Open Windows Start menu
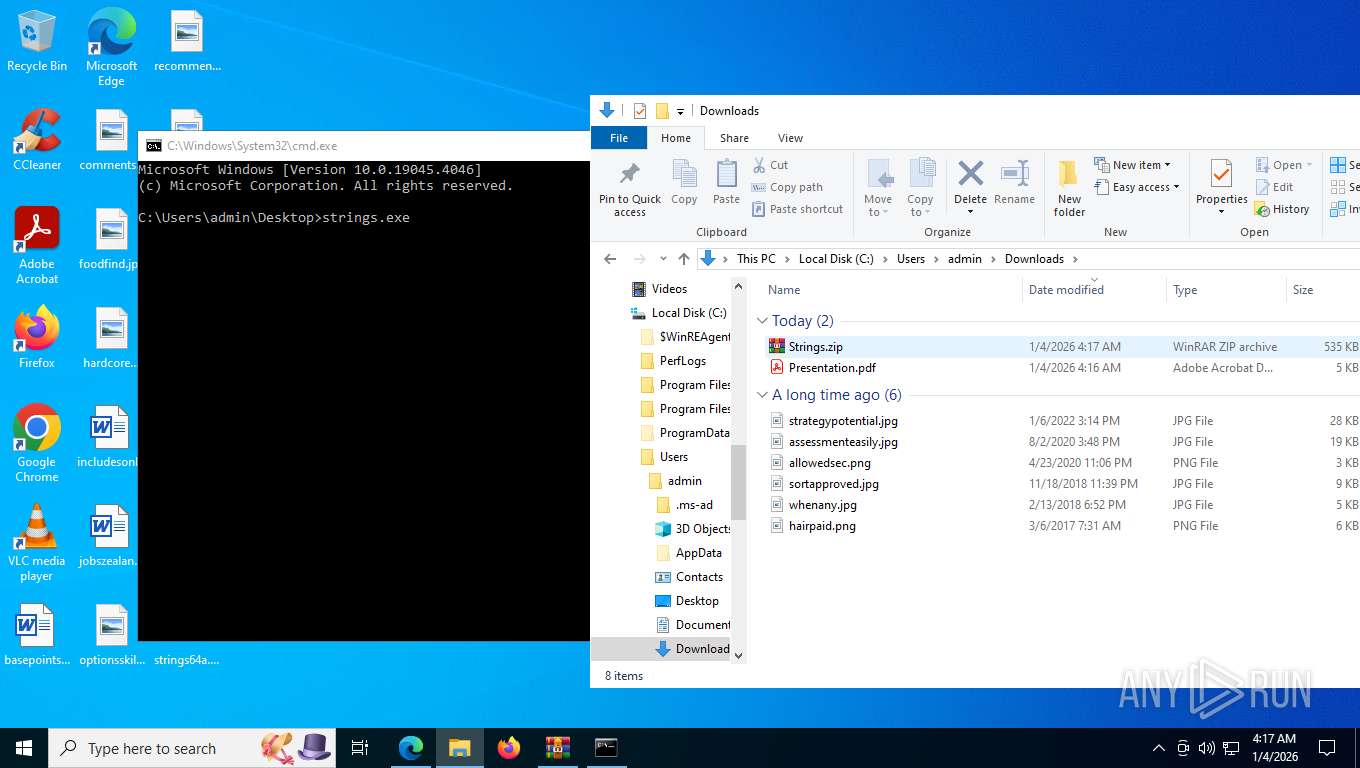Viewport: 1360px width, 768px height. 24,747
